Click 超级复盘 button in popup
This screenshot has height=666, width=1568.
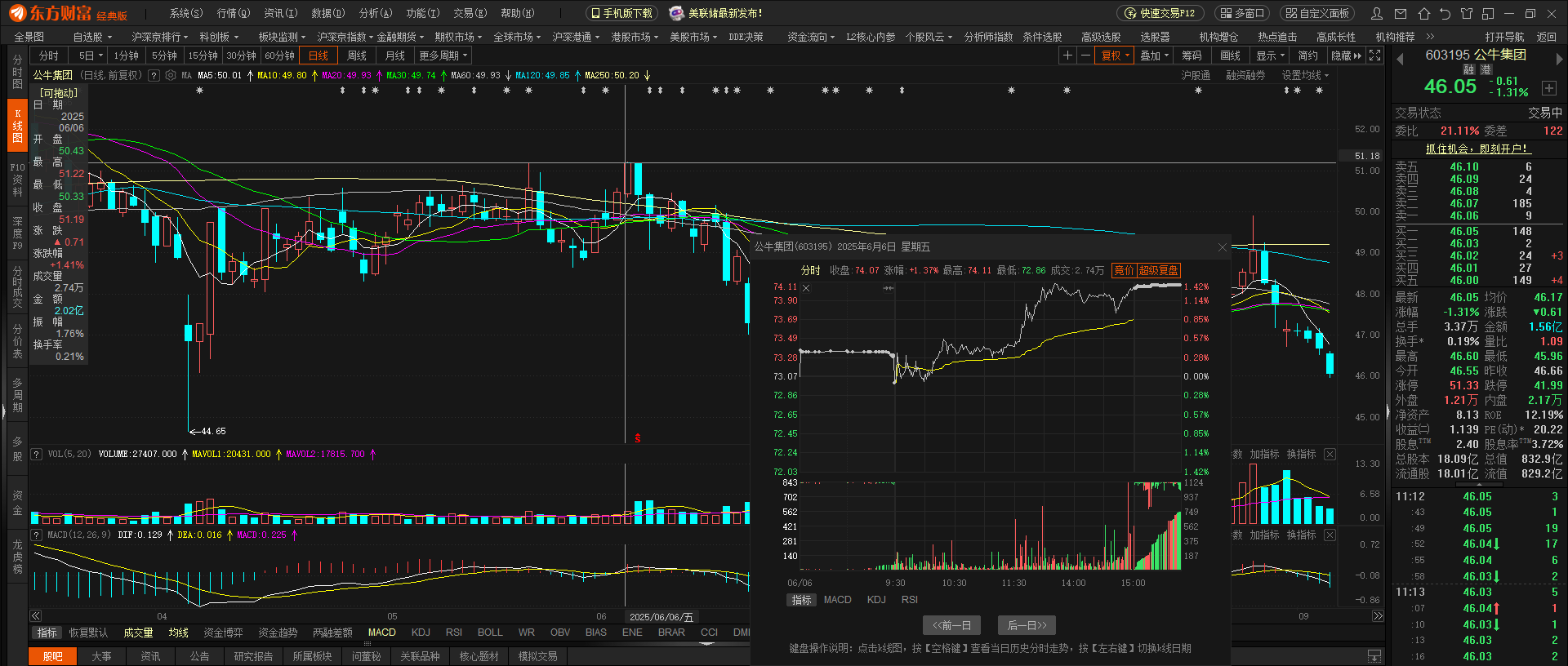click(1158, 270)
